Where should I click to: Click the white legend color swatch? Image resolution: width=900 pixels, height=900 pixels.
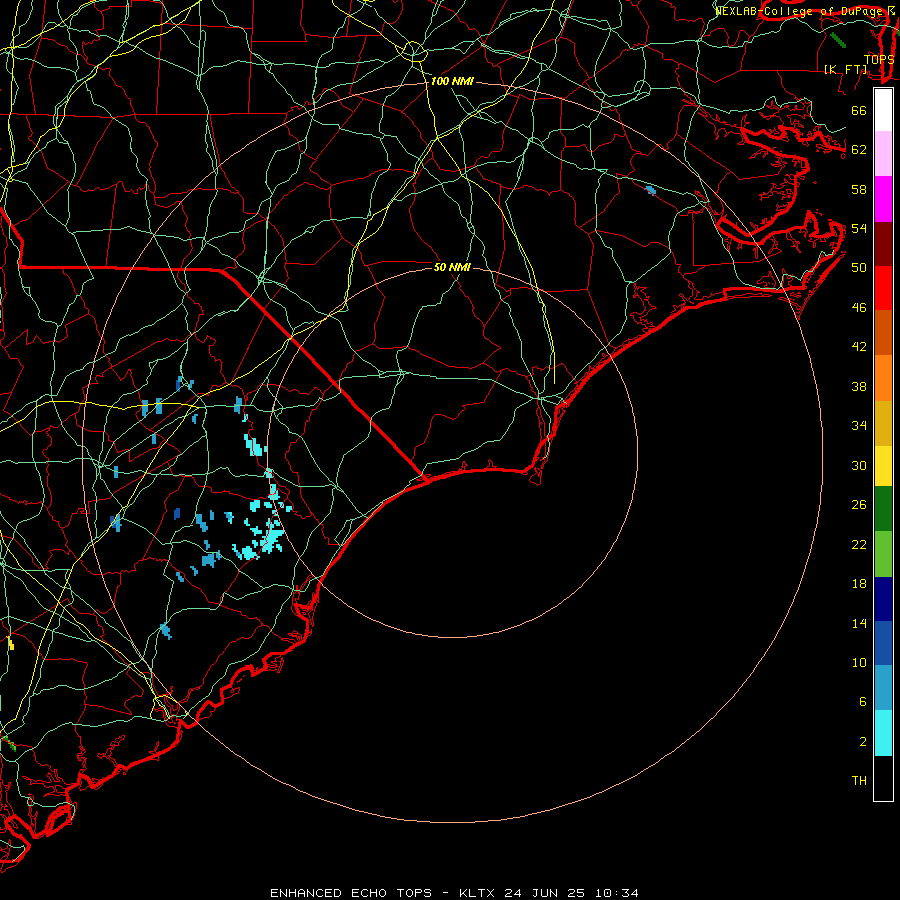coord(883,110)
